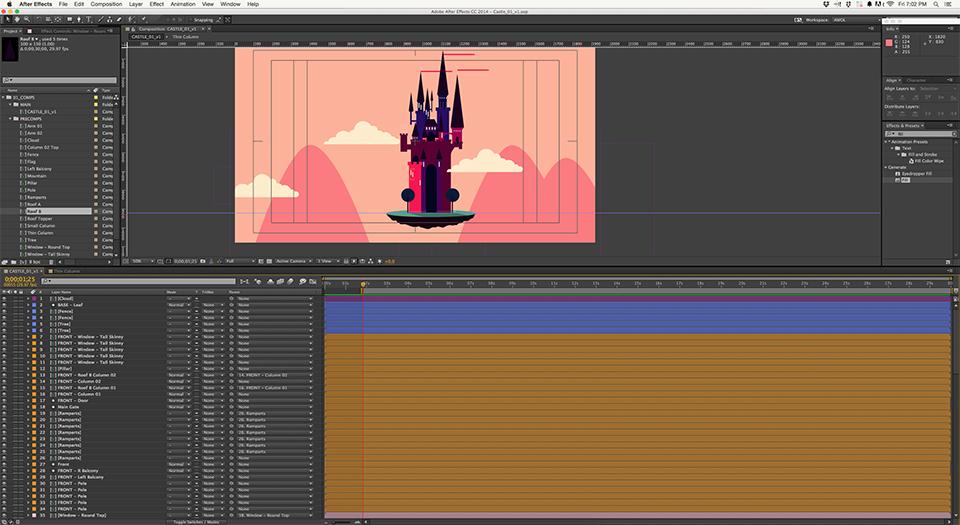
Task: Click the Draft 3D icon in timeline
Action: tap(258, 281)
